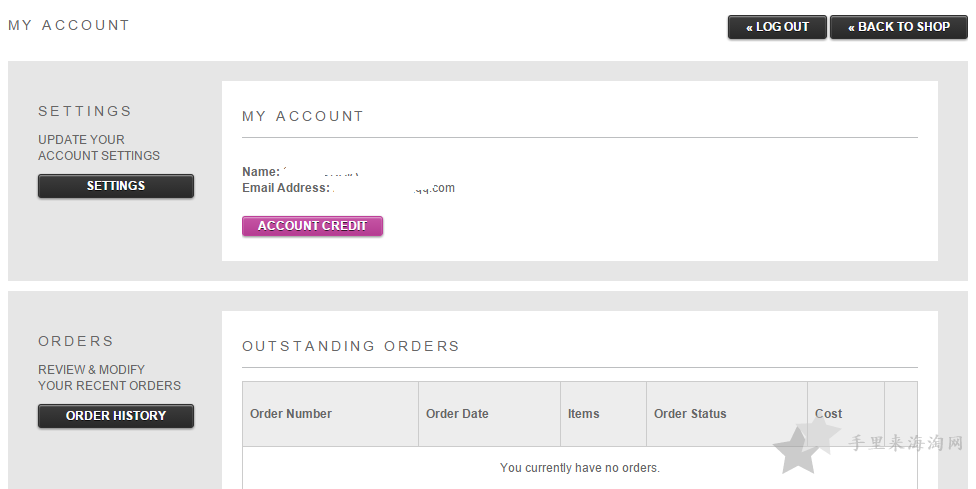The height and width of the screenshot is (489, 976).
Task: Click the Name field value
Action: coord(321,172)
